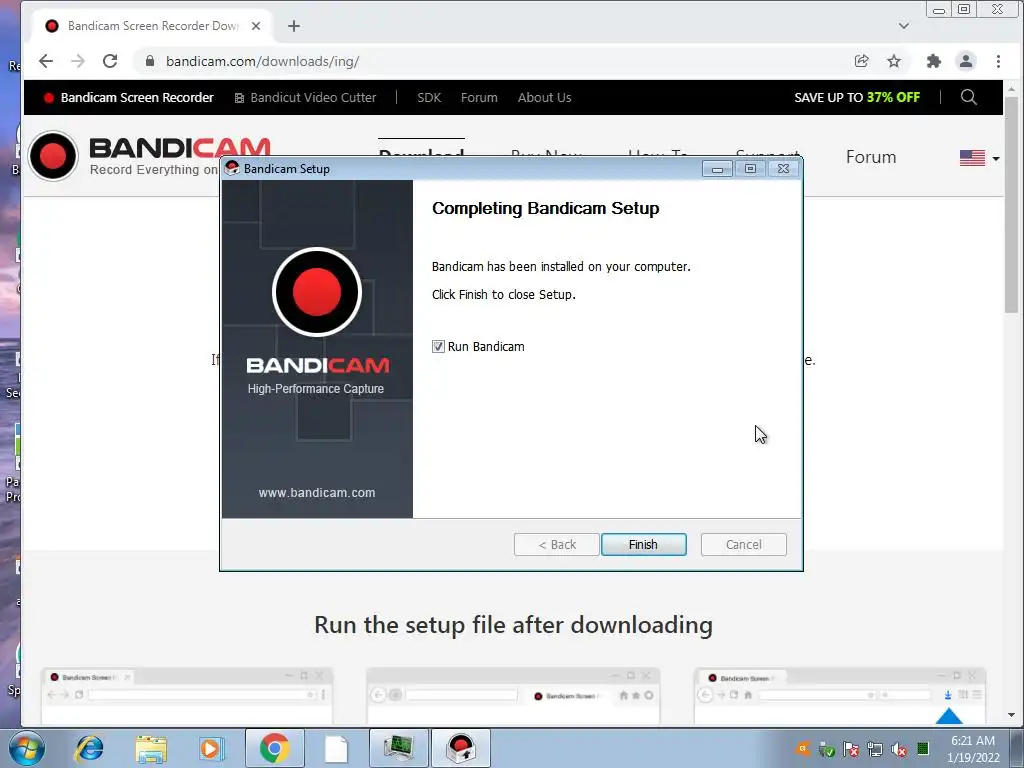Viewport: 1024px width, 768px height.
Task: Click the padlock site info icon
Action: (150, 61)
